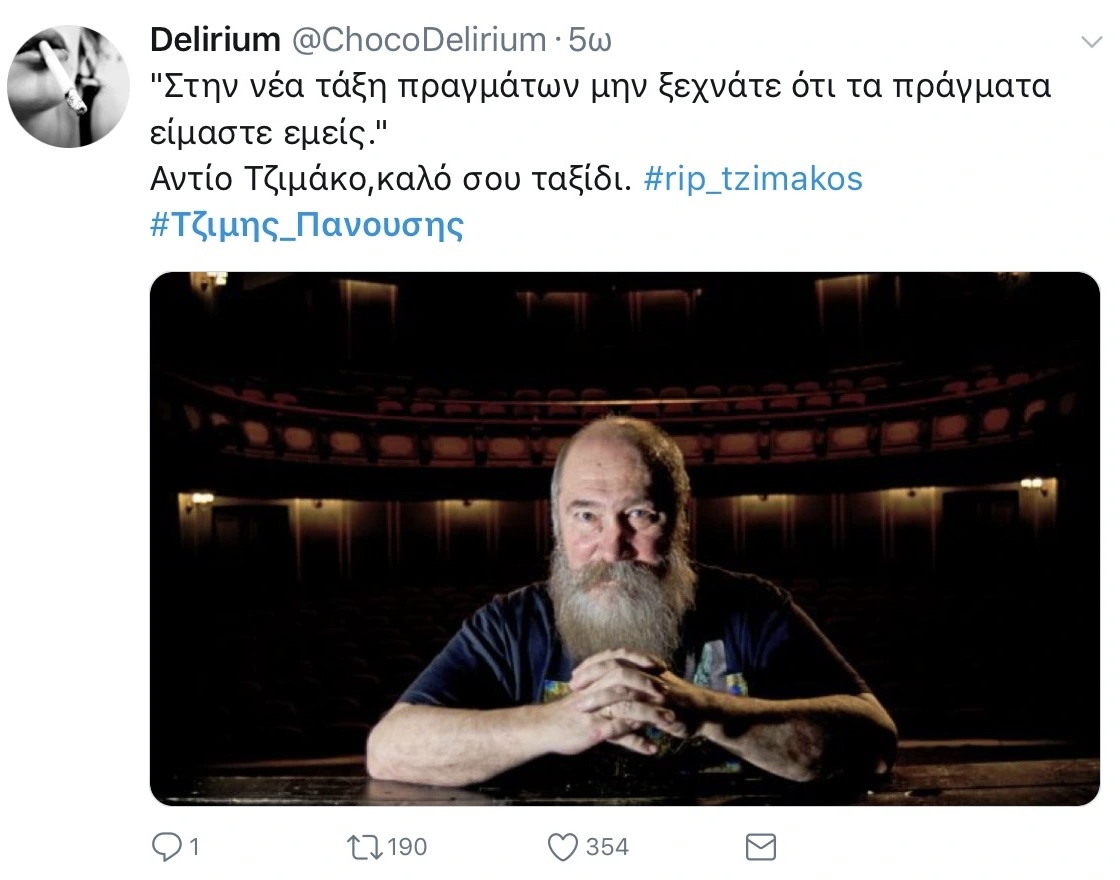Screen dimensions: 1120x880
Task: View the Delirium profile avatar
Action: [x=69, y=86]
